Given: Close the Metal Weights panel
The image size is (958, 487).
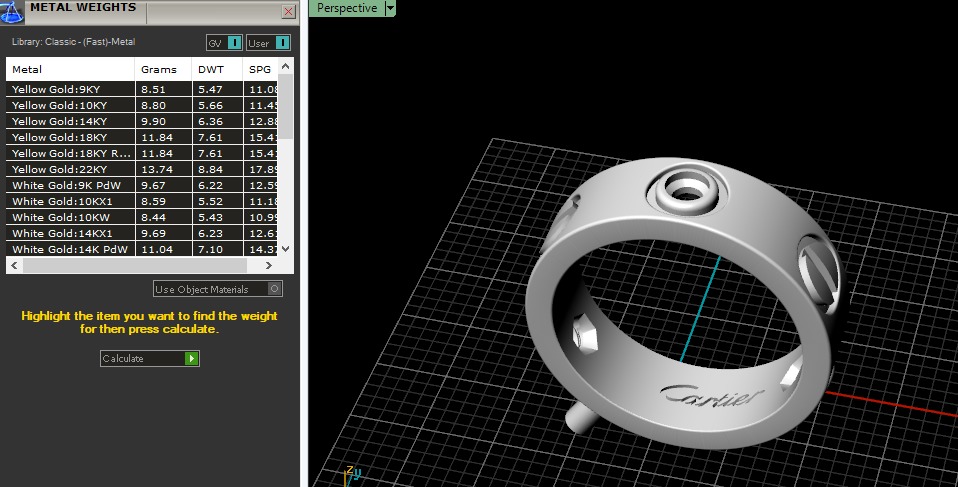Looking at the screenshot, I should [288, 11].
